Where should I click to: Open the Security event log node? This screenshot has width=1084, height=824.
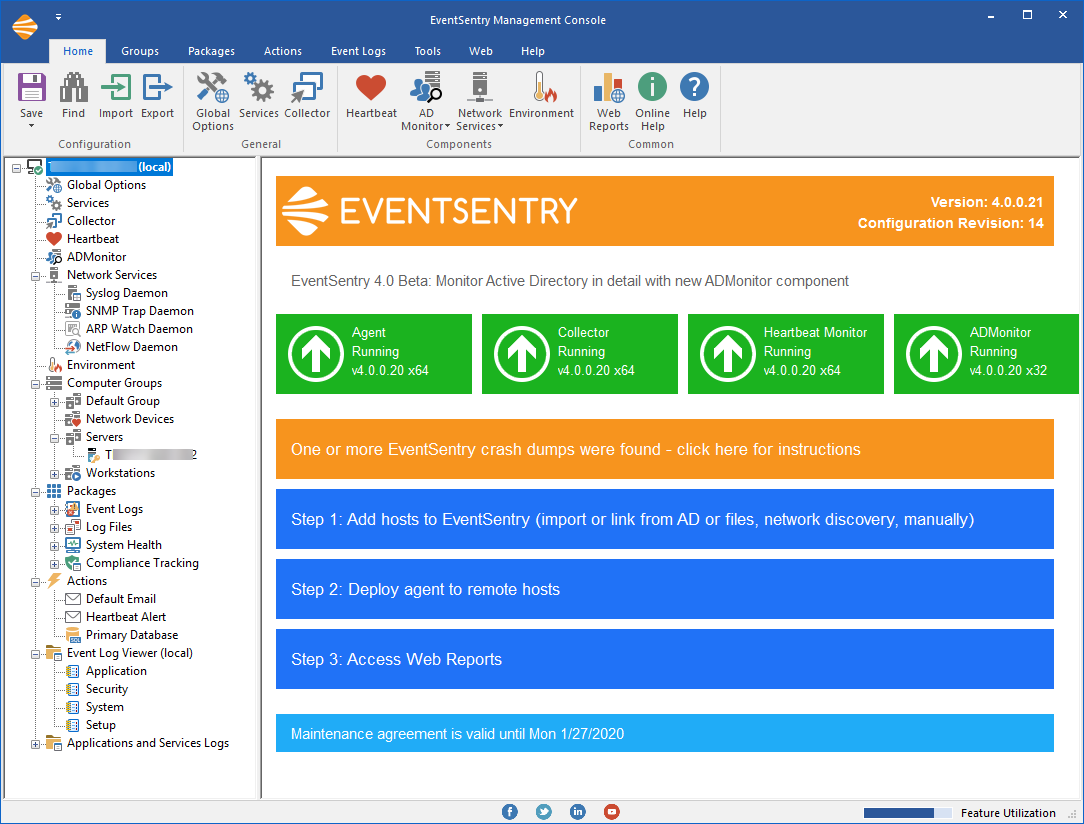106,689
